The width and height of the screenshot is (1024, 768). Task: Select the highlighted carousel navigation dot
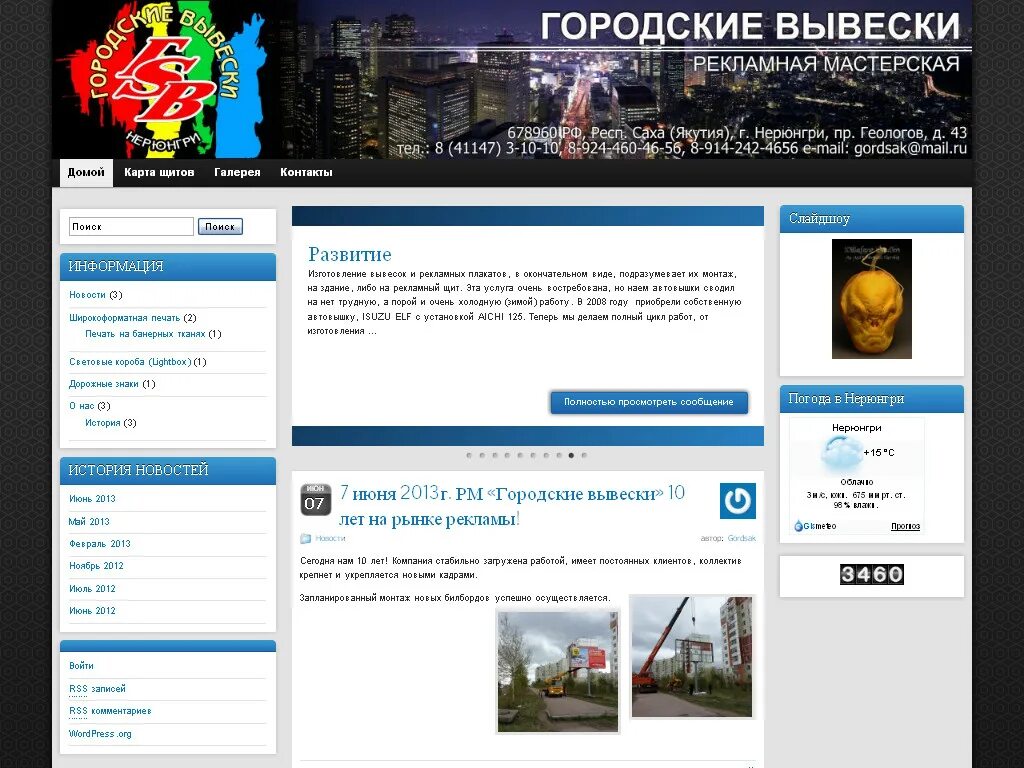(x=570, y=455)
